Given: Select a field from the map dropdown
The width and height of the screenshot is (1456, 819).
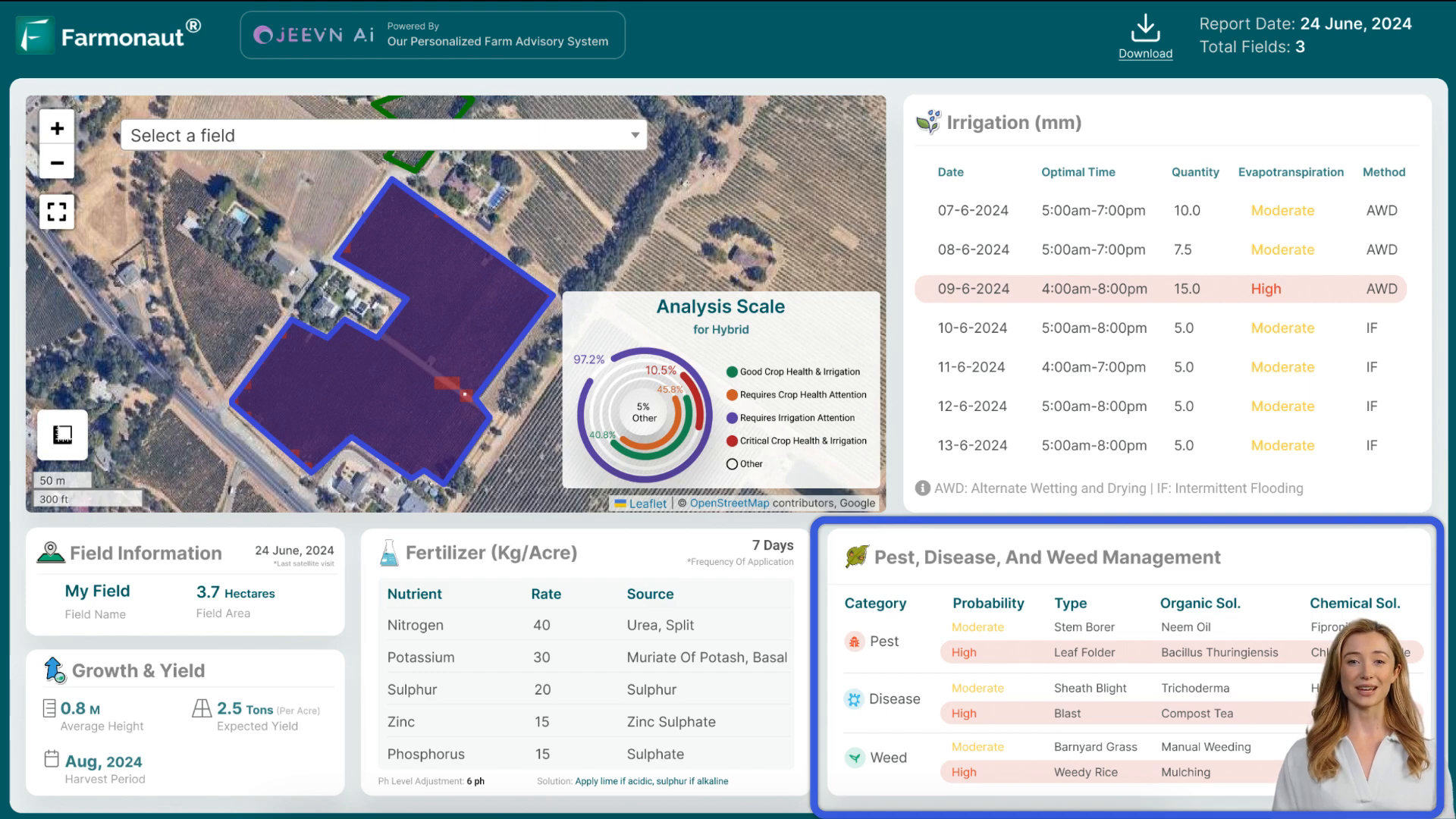Looking at the screenshot, I should [x=384, y=135].
